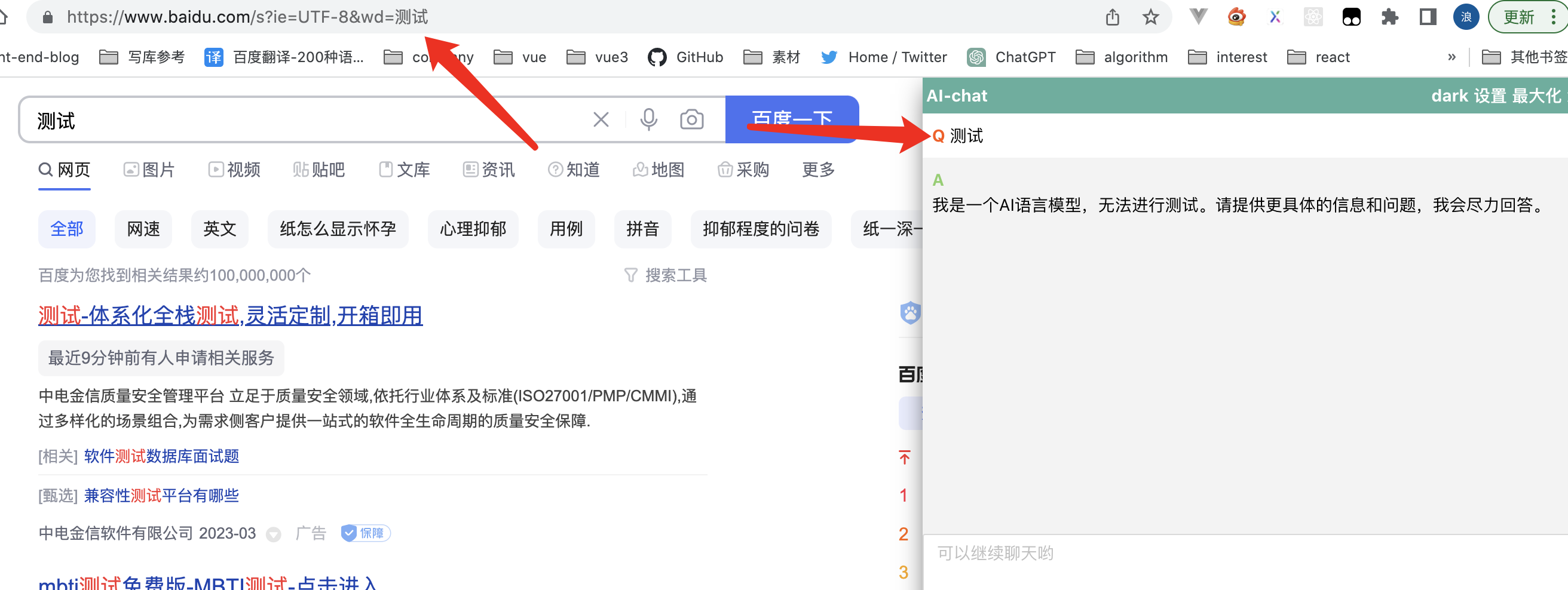Select the 纸怎么显示怀孕 filter chip
Screen dimensions: 1568x590
338,229
